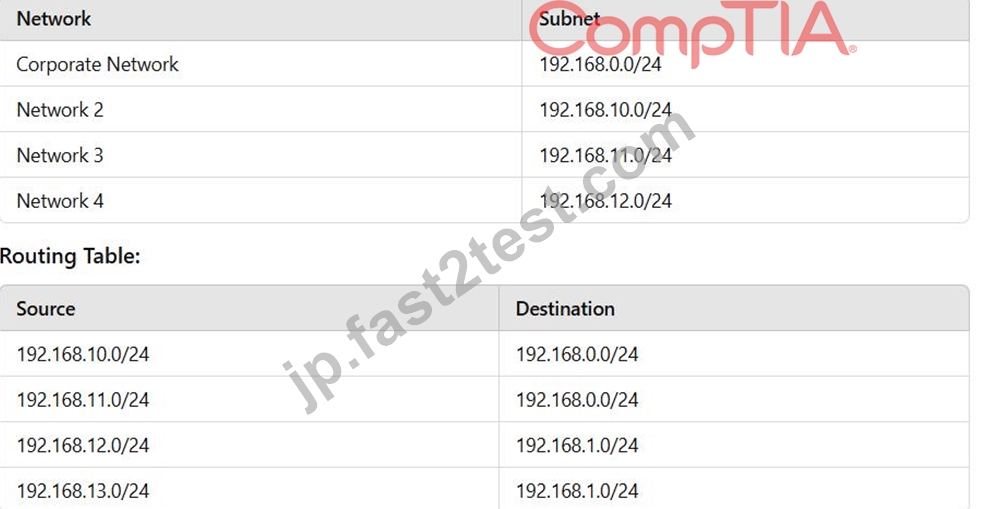The image size is (985, 509).
Task: Select source 192.168.13.0/24 in routing table
Action: (83, 491)
